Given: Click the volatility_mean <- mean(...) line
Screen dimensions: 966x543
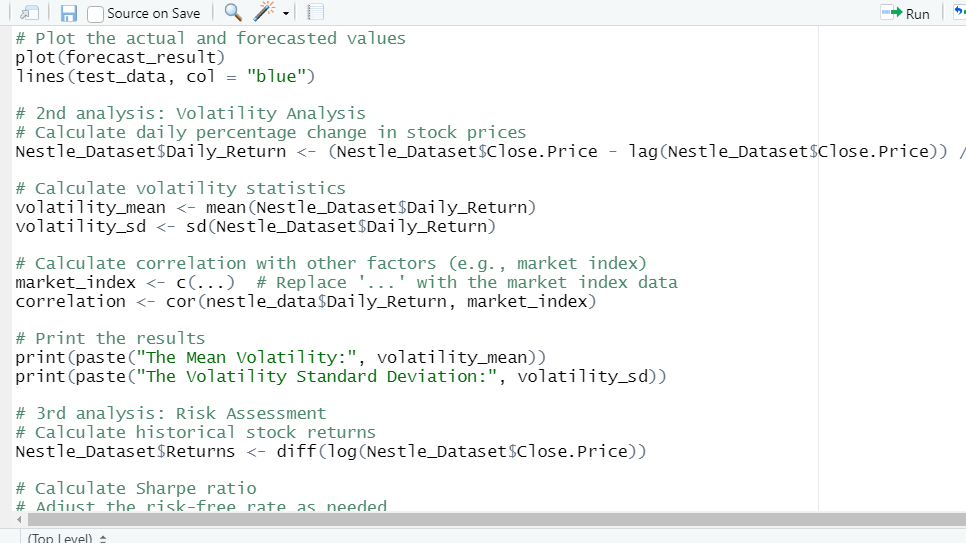Looking at the screenshot, I should pos(276,208).
